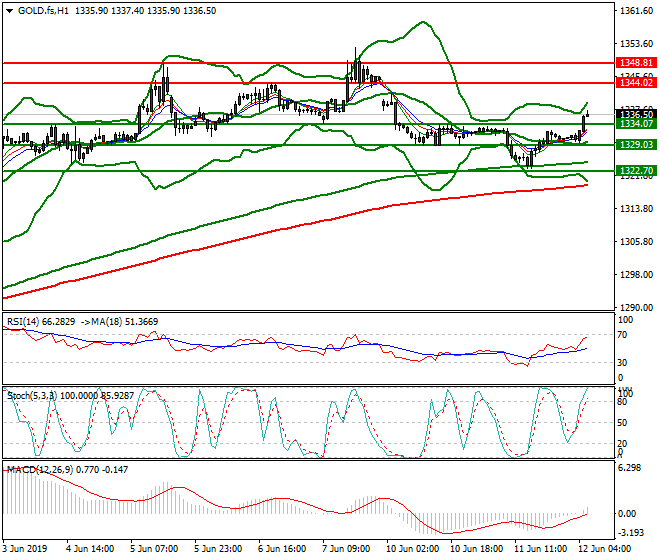Select the 4 Jun 14:00 time axis label

90,549
